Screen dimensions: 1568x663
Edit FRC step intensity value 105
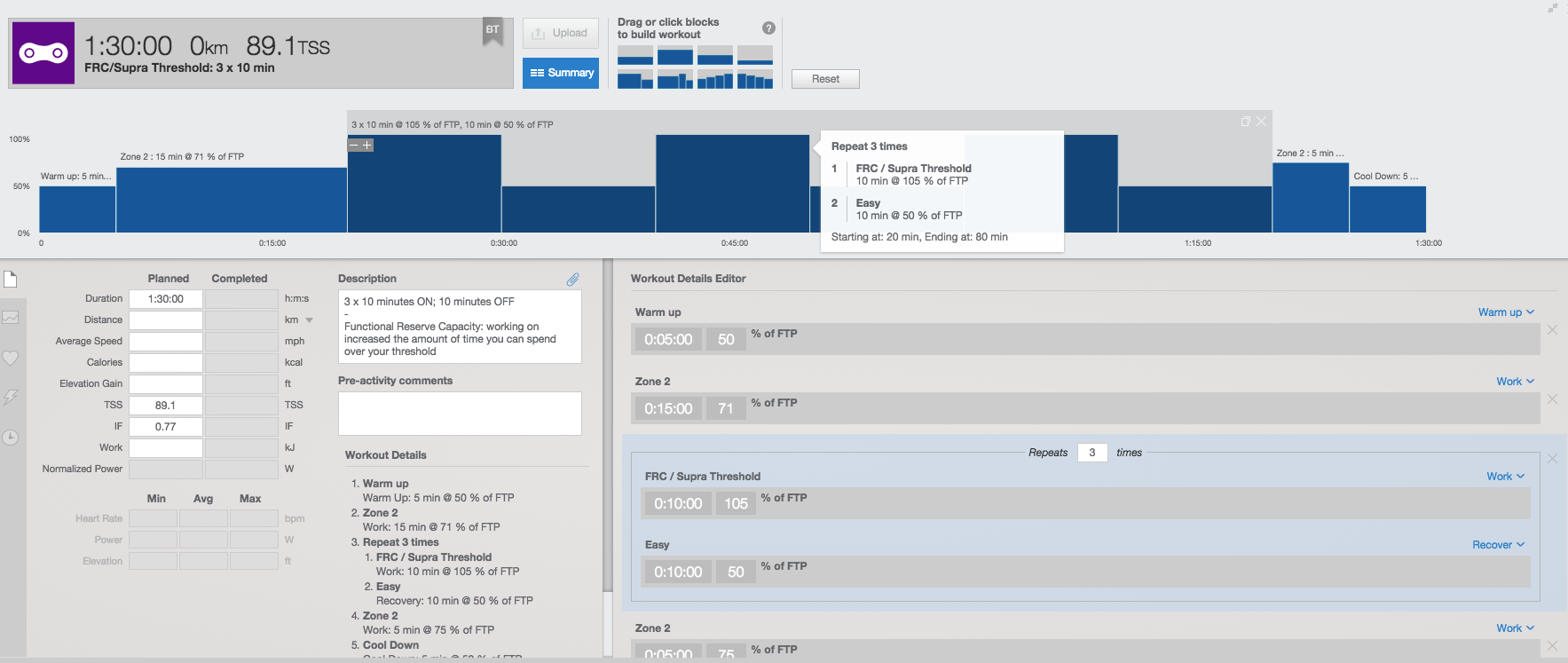click(736, 504)
